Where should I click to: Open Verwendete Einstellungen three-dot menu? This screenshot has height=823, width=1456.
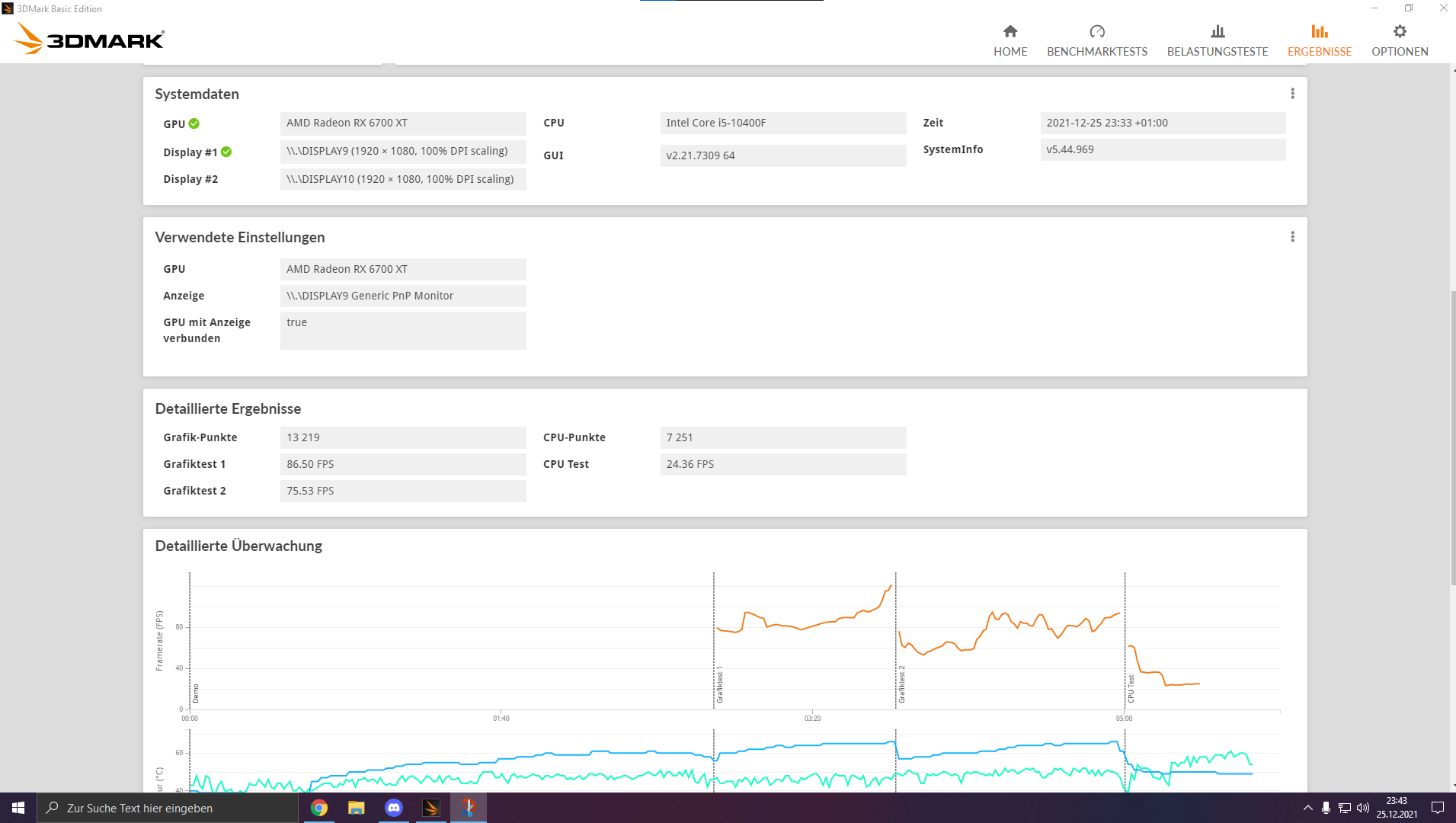[1292, 237]
